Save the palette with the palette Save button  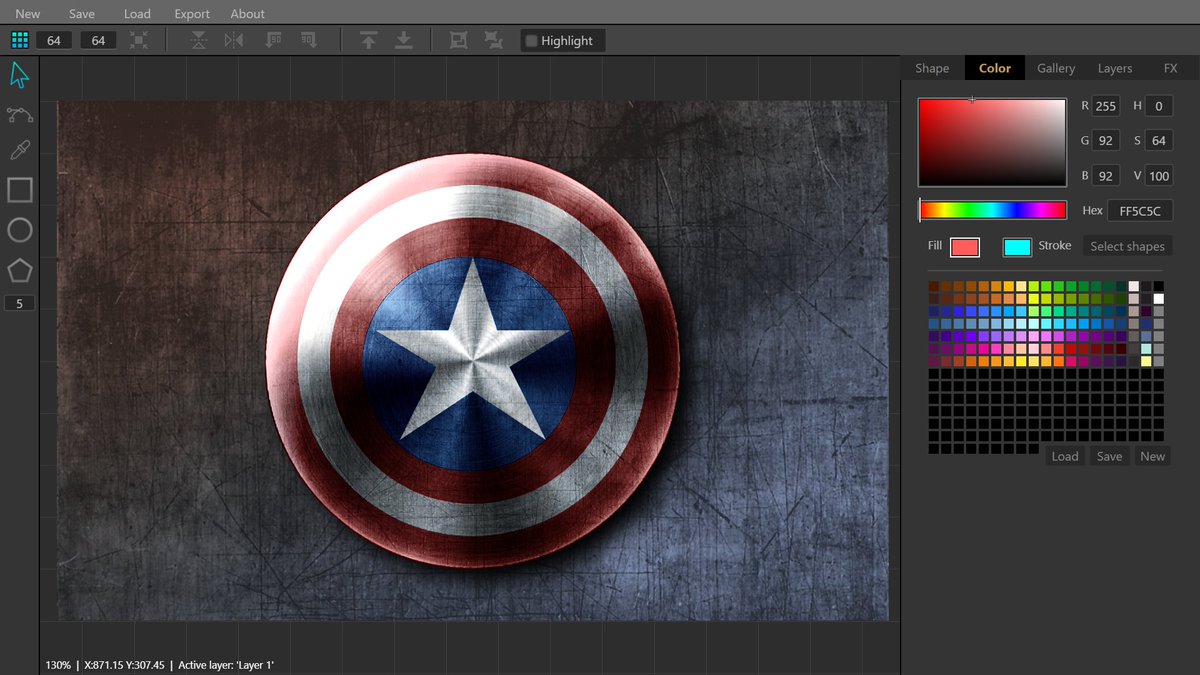pyautogui.click(x=1109, y=456)
